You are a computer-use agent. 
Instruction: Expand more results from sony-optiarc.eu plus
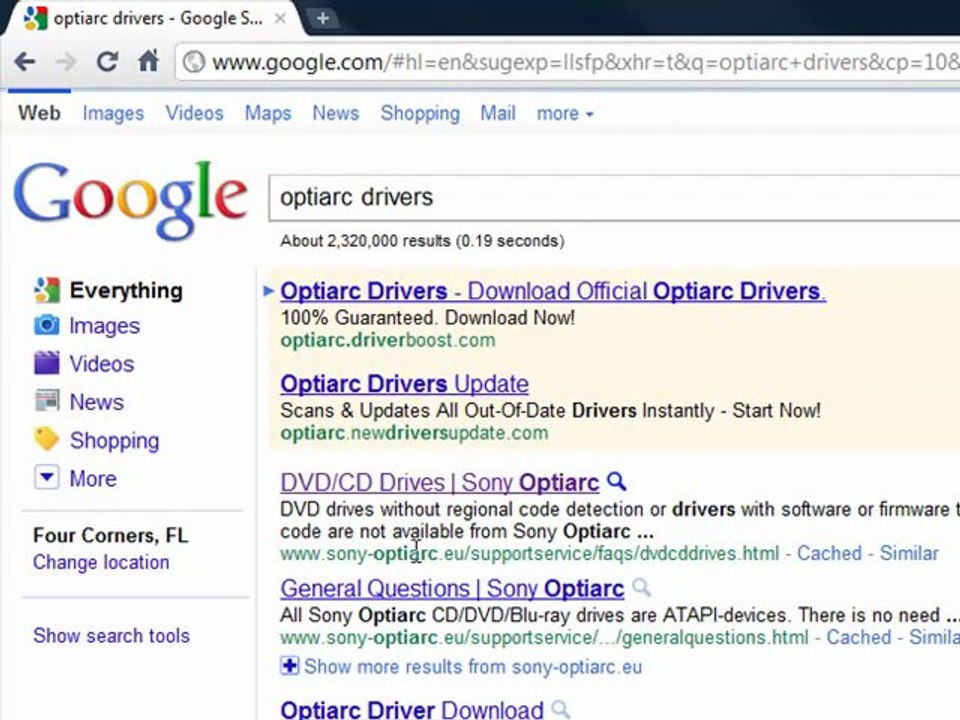click(290, 666)
